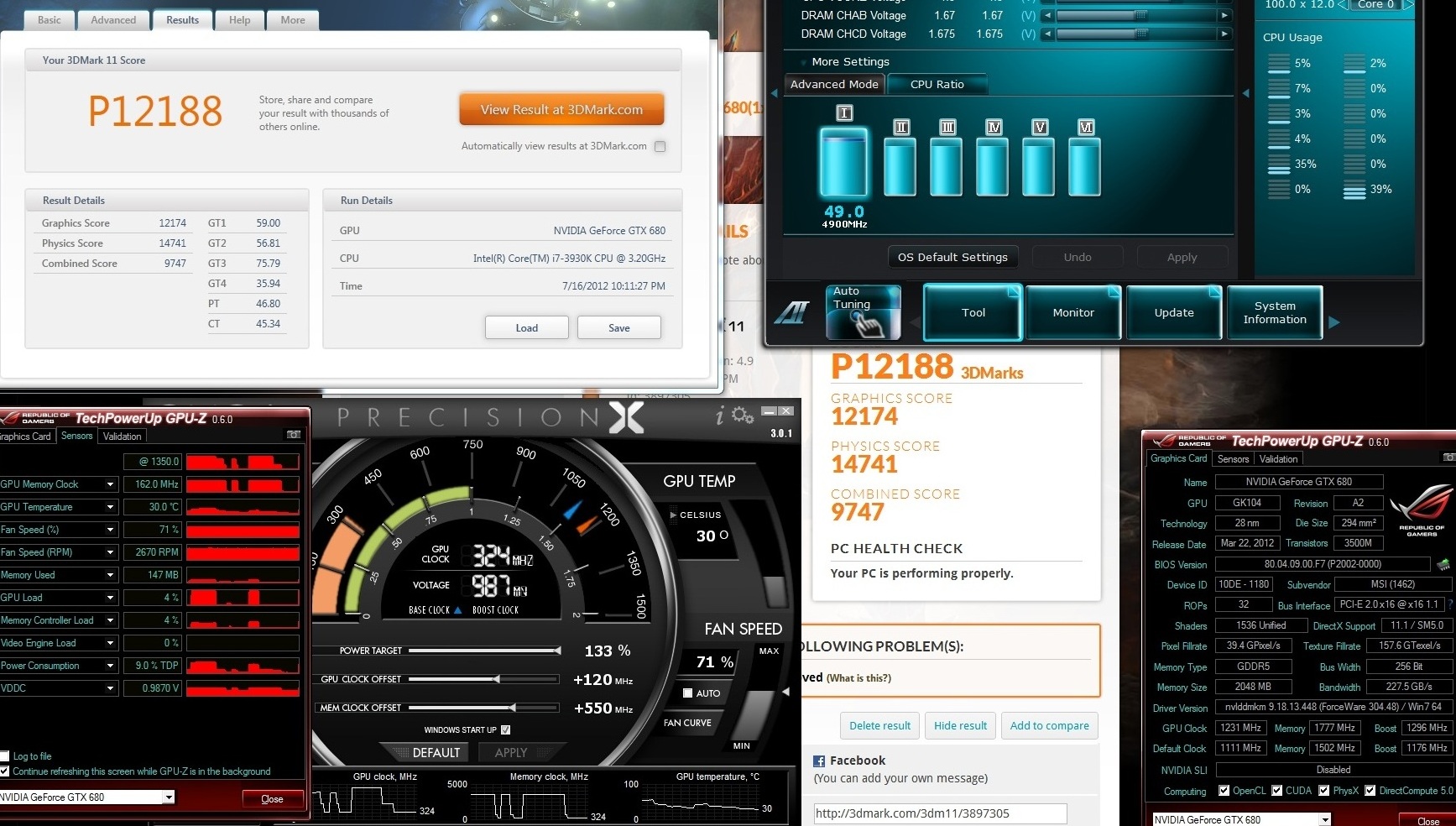Viewport: 1456px width, 826px height.
Task: Toggle CUDA checkbox in GPU-Z
Action: pos(1277,791)
